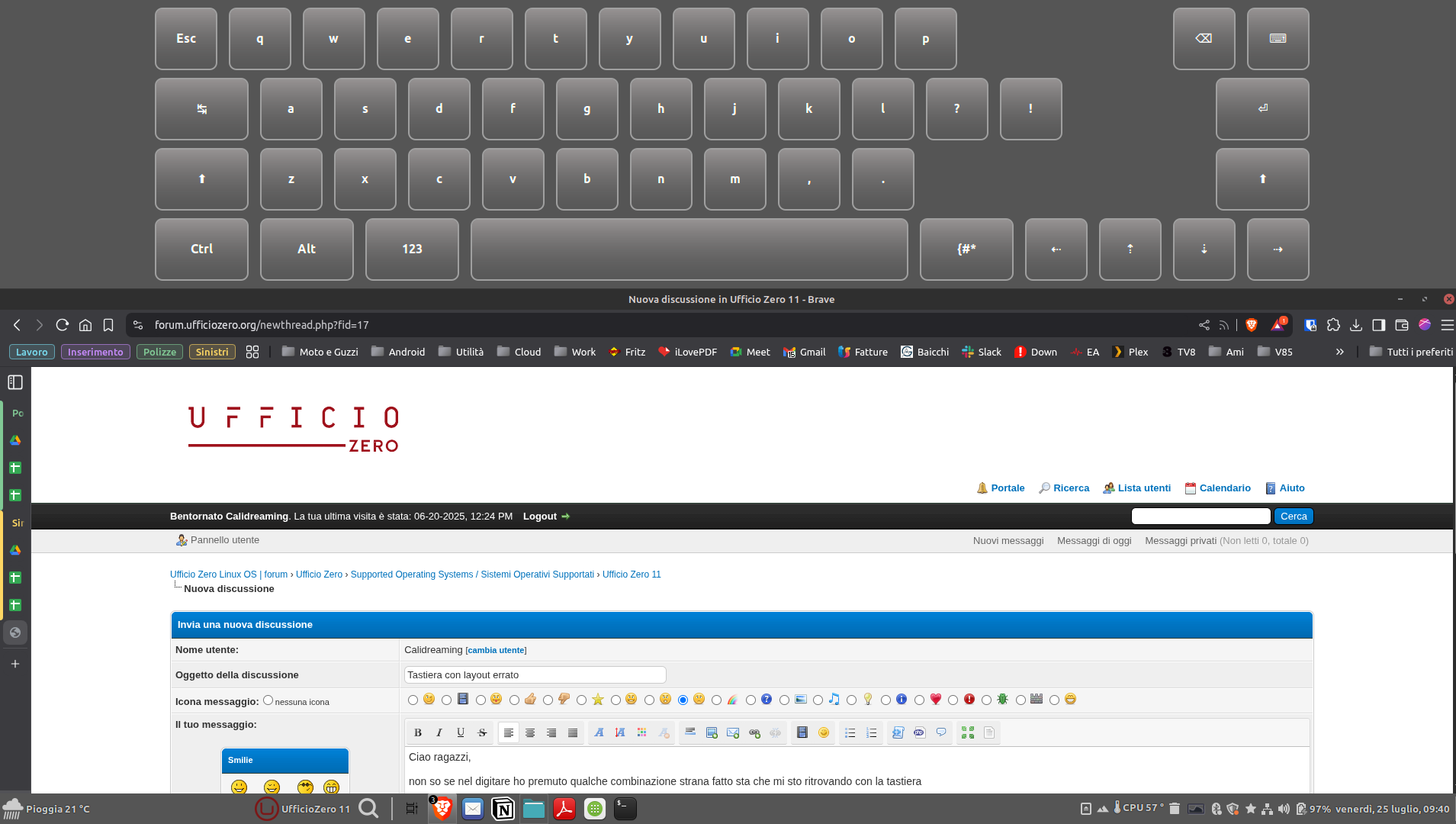Switch to the 'Lavoro' tab group
Screen dimensions: 1456x824
click(31, 352)
